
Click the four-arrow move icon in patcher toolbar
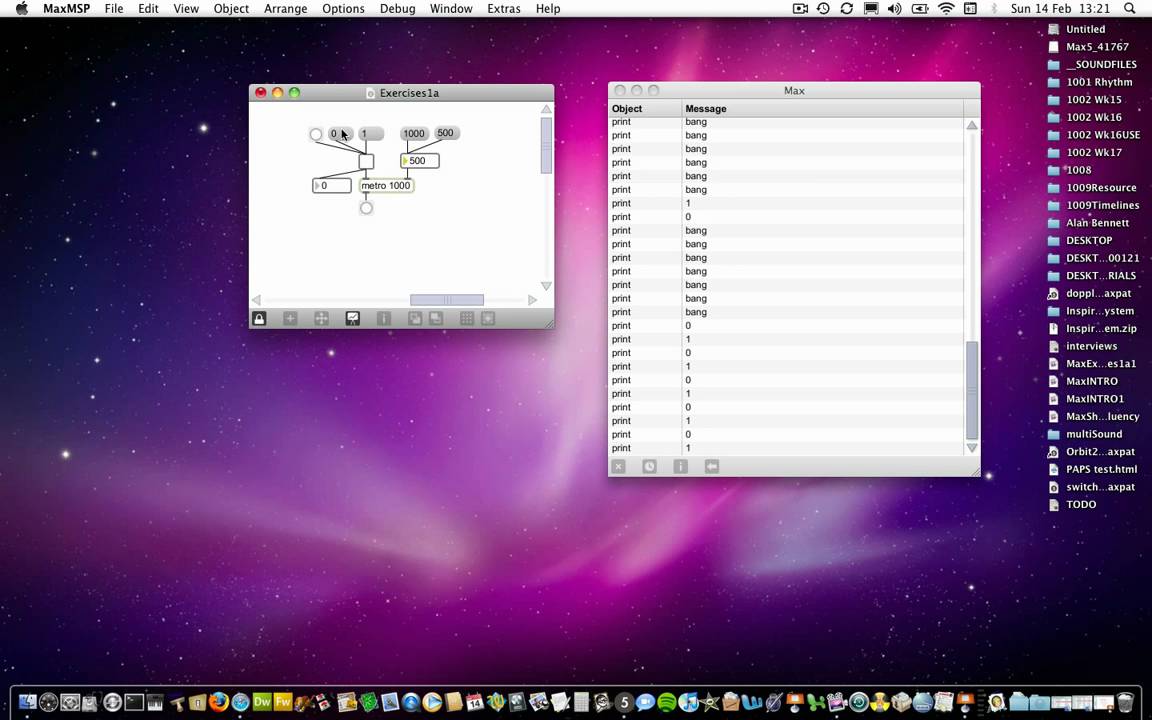coord(321,319)
